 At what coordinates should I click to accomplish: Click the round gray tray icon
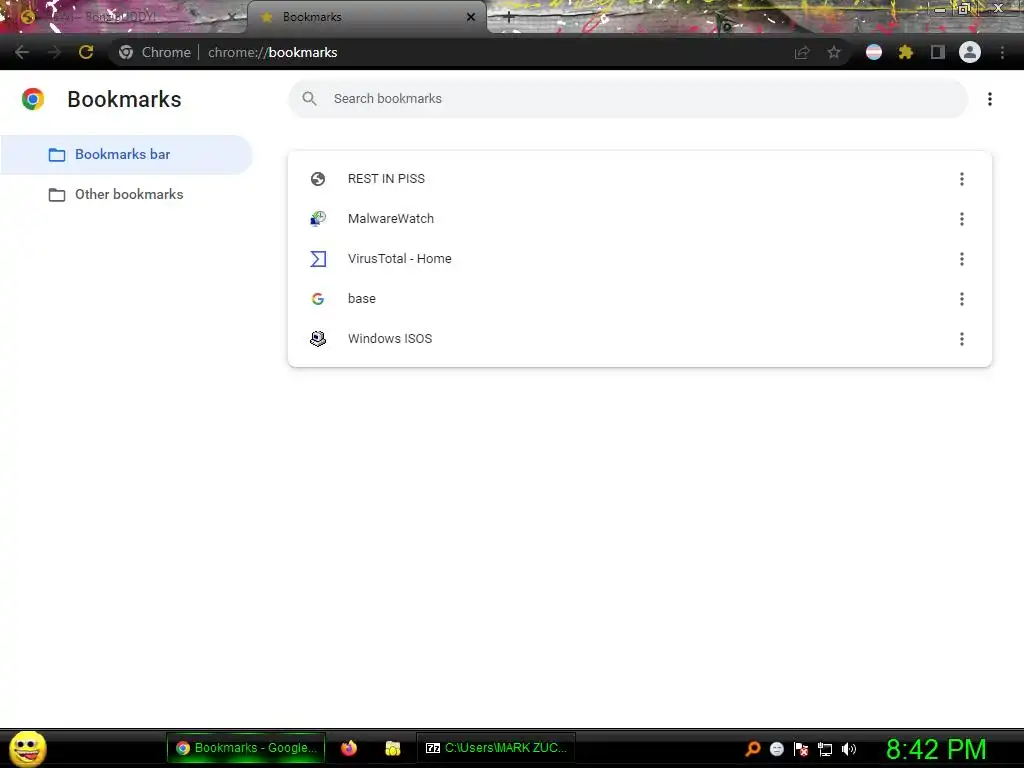(776, 749)
